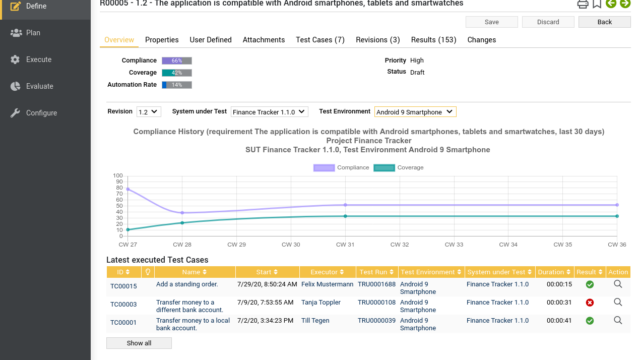Click CW 31 Compliance data point on chart
This screenshot has width=640, height=360.
click(345, 205)
